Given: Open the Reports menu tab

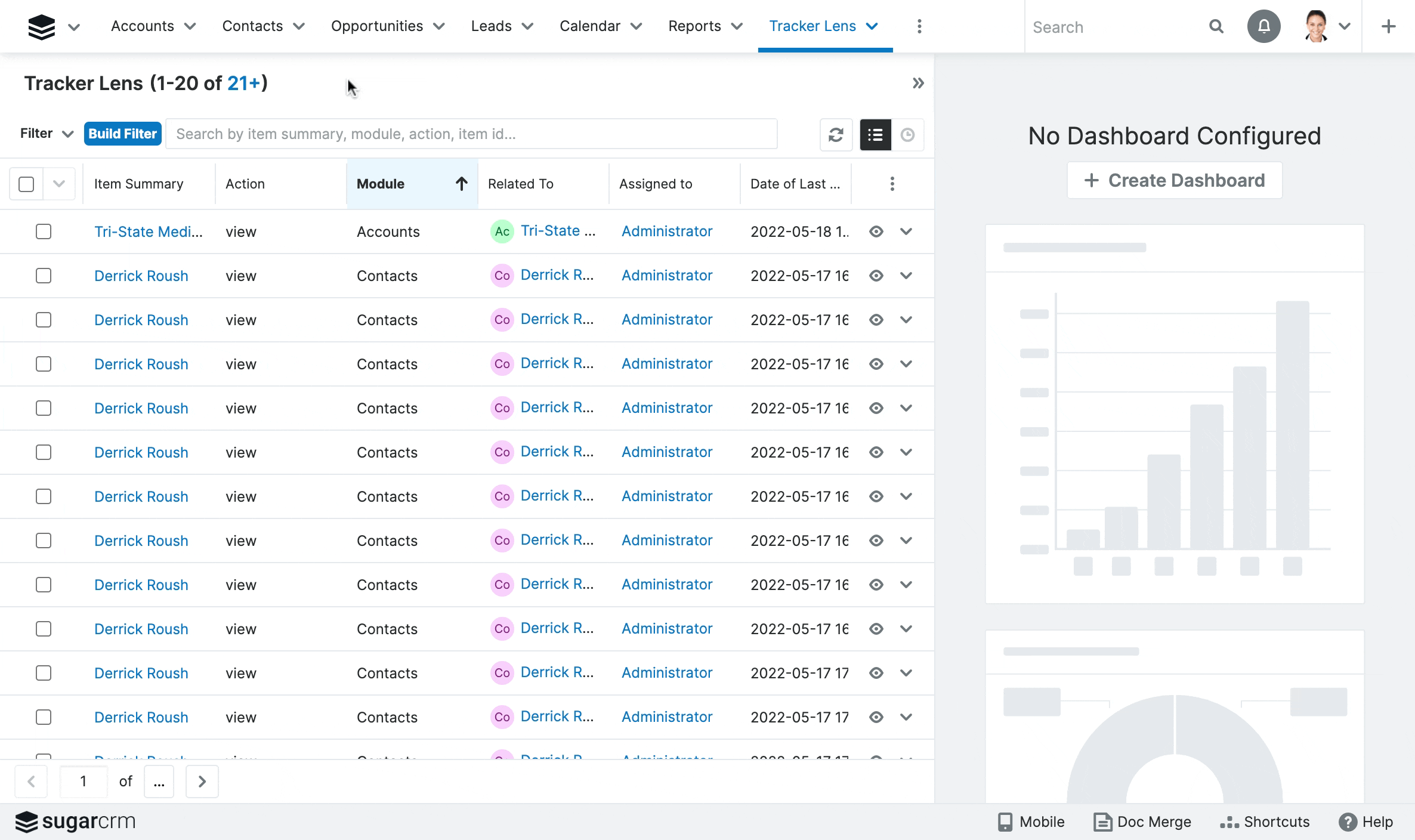Looking at the screenshot, I should [x=694, y=26].
